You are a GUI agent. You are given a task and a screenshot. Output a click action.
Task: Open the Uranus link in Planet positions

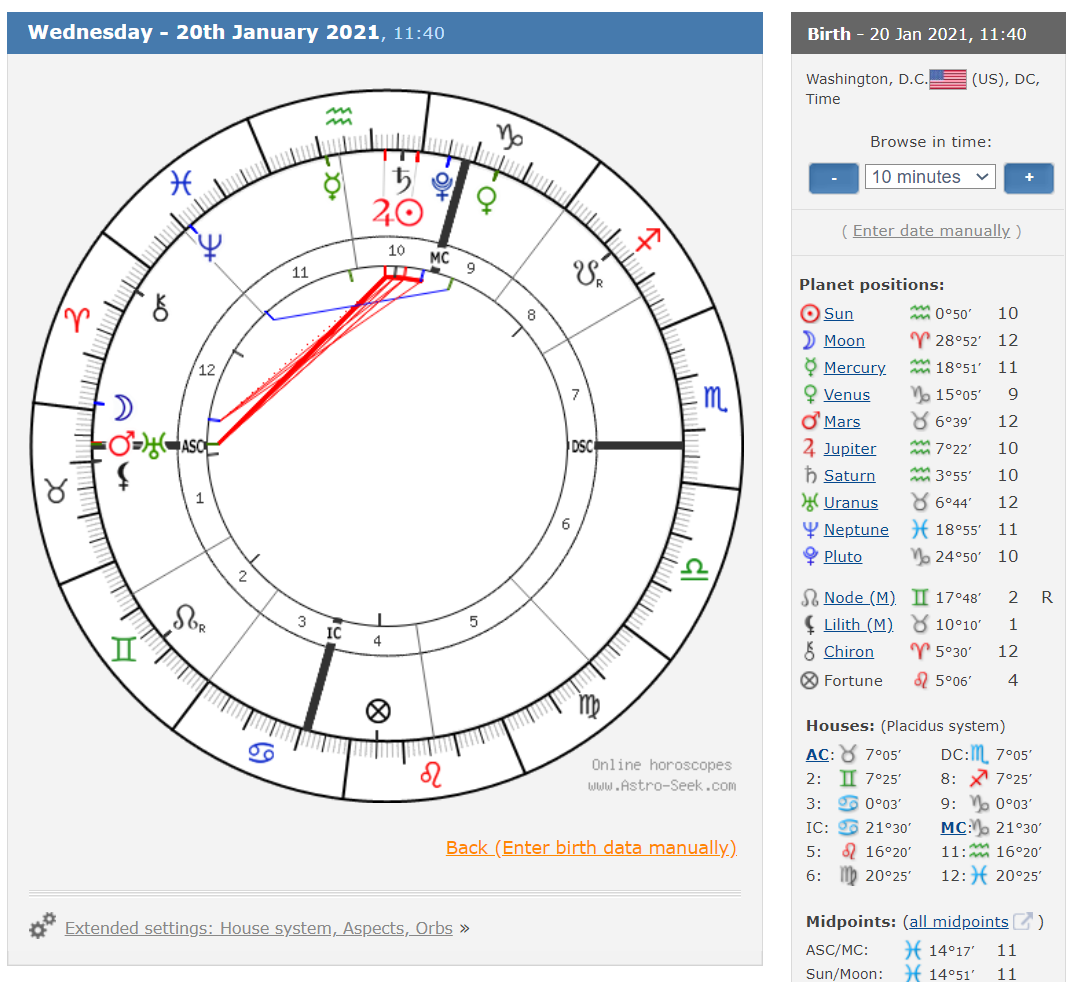[x=851, y=503]
